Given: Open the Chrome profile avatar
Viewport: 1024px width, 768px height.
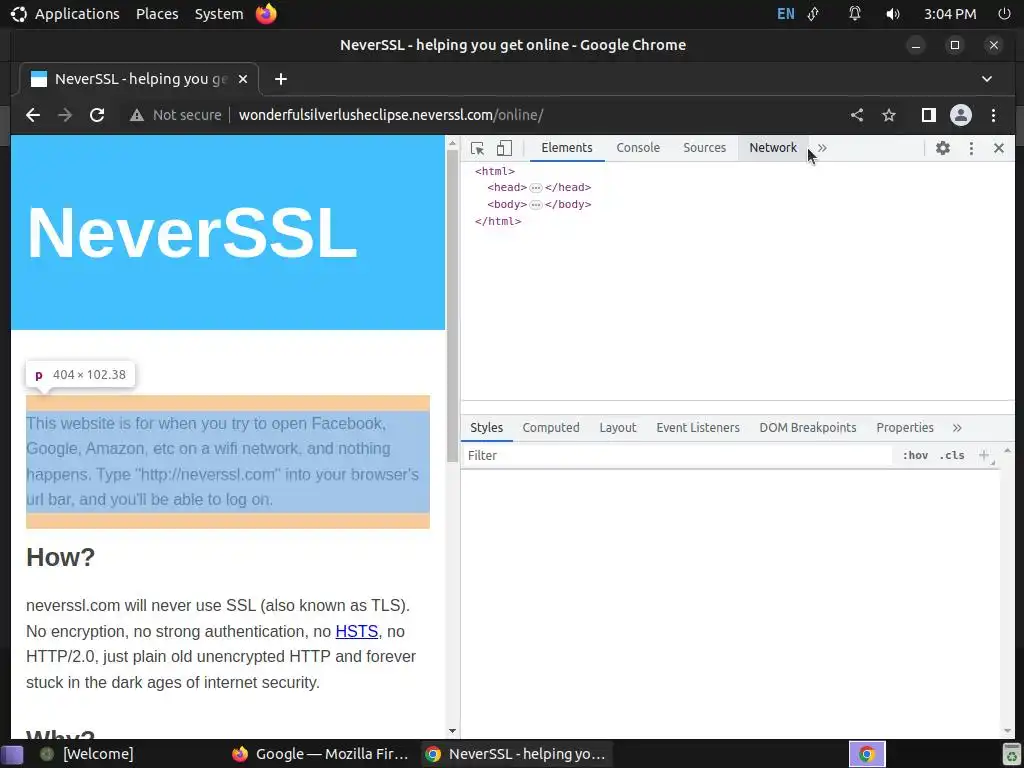Looking at the screenshot, I should [x=961, y=116].
